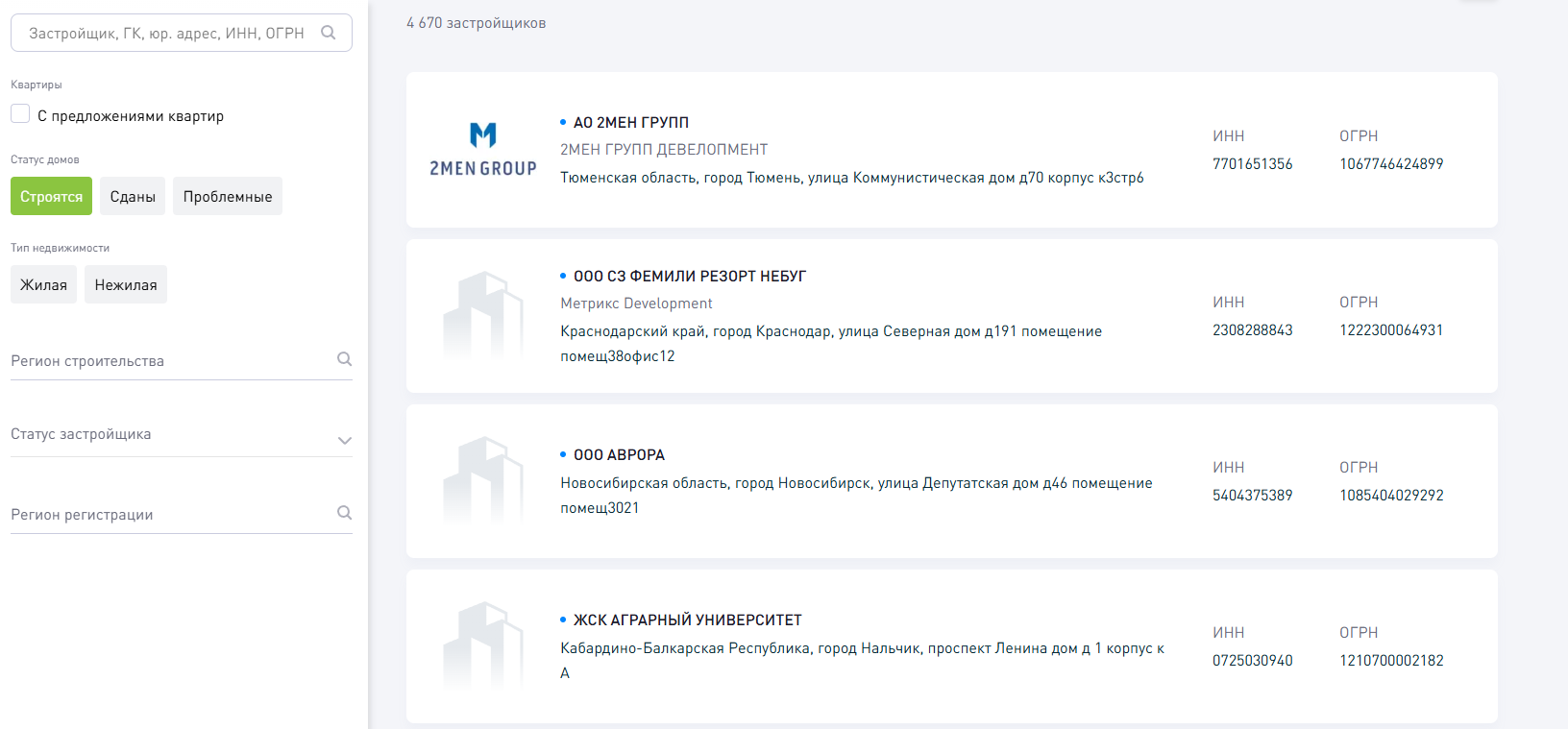This screenshot has height=729, width=1568.
Task: Focus the Застройщик, ГК, юр. адрес search field
Action: coord(182,33)
